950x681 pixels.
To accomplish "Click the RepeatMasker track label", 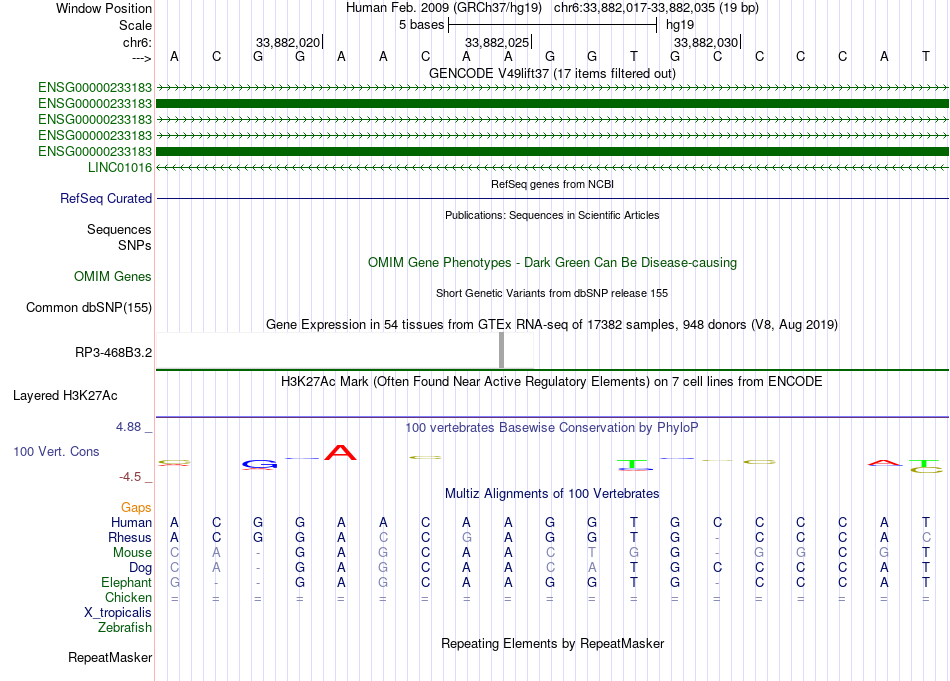I will coord(110,657).
